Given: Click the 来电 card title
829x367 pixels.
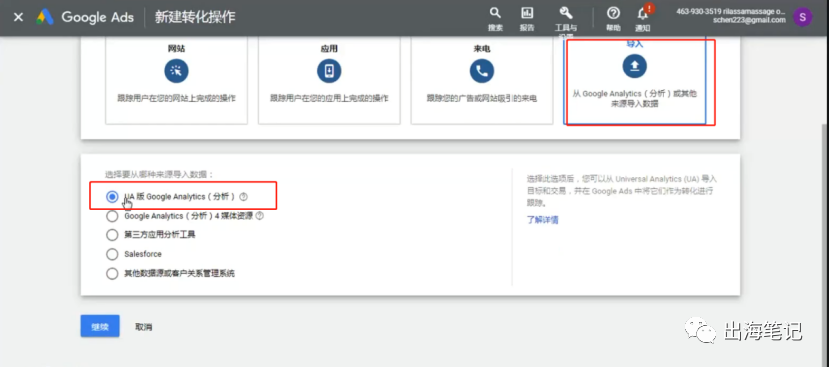Looking at the screenshot, I should tap(482, 49).
